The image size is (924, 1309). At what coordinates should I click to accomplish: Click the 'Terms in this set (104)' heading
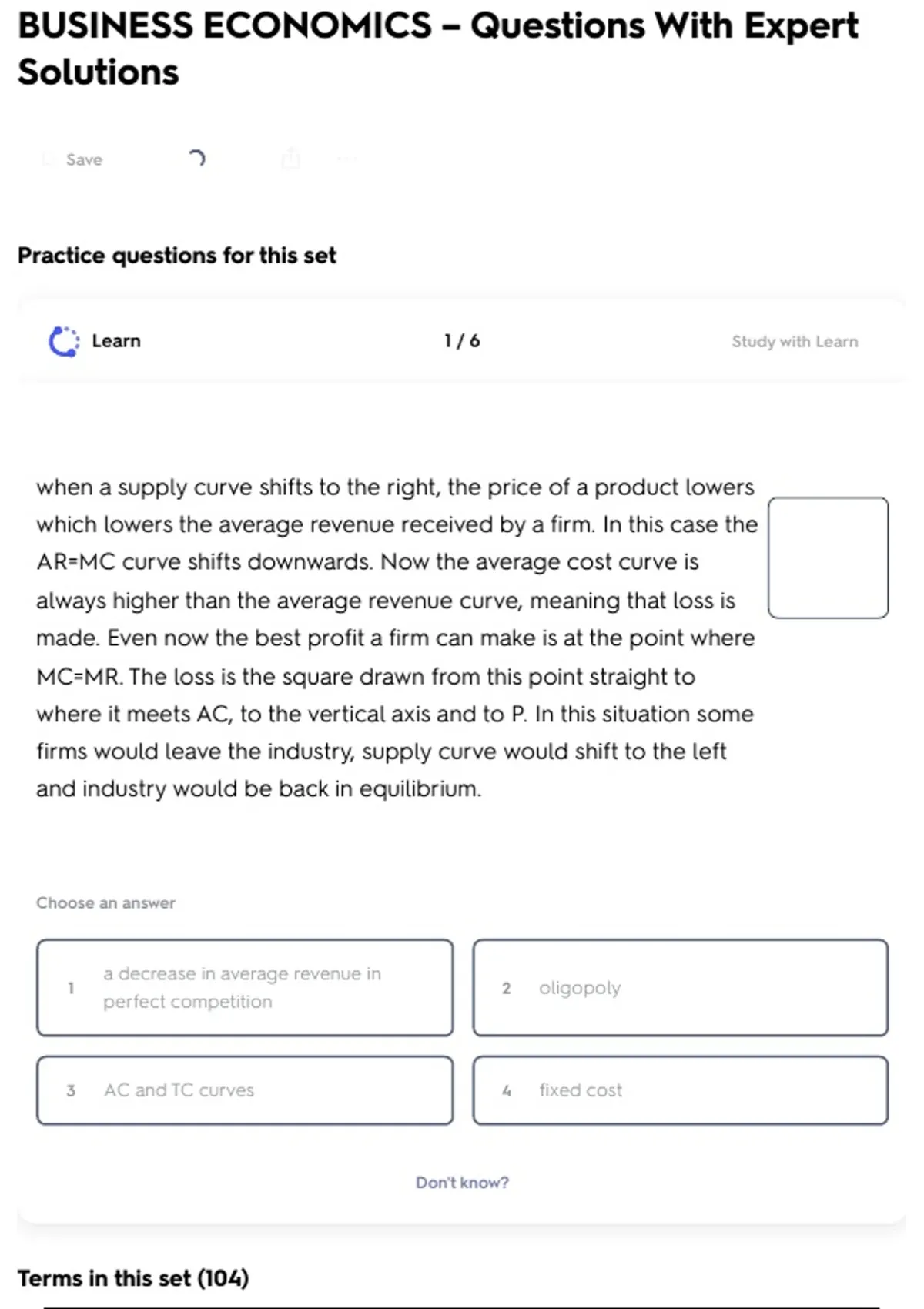pos(133,1278)
